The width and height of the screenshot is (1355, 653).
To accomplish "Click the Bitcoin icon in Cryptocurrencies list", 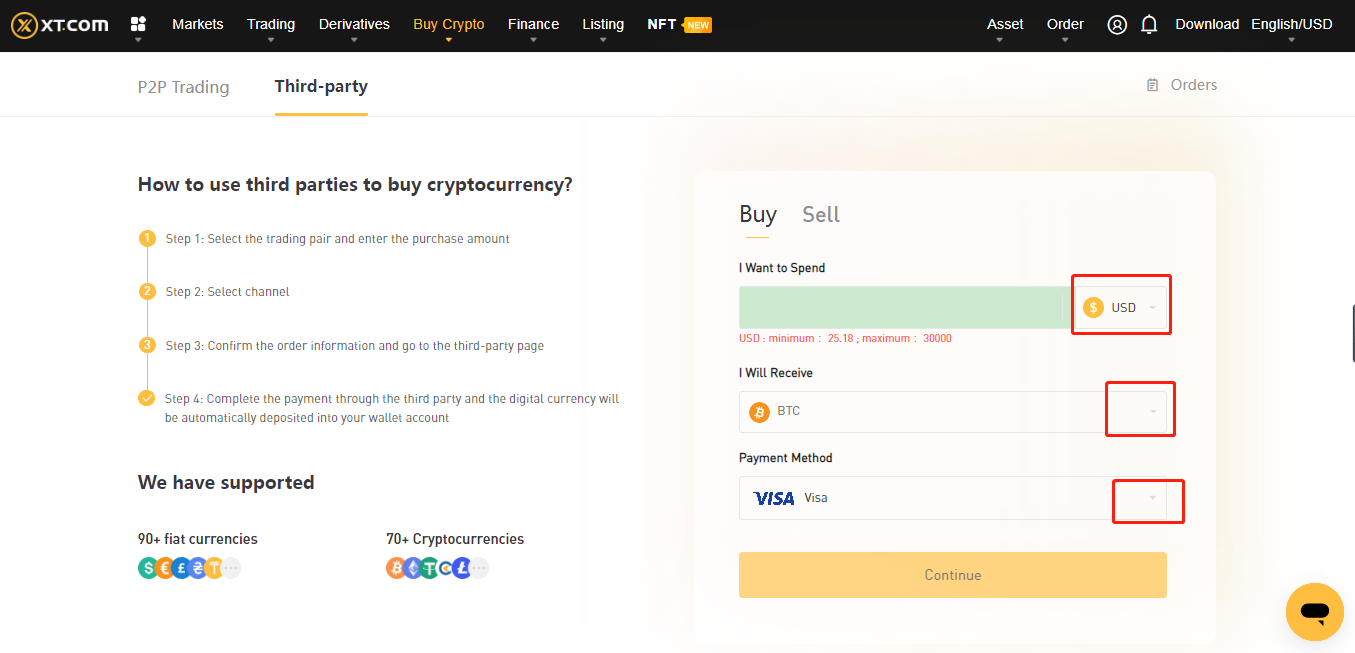I will [x=394, y=567].
